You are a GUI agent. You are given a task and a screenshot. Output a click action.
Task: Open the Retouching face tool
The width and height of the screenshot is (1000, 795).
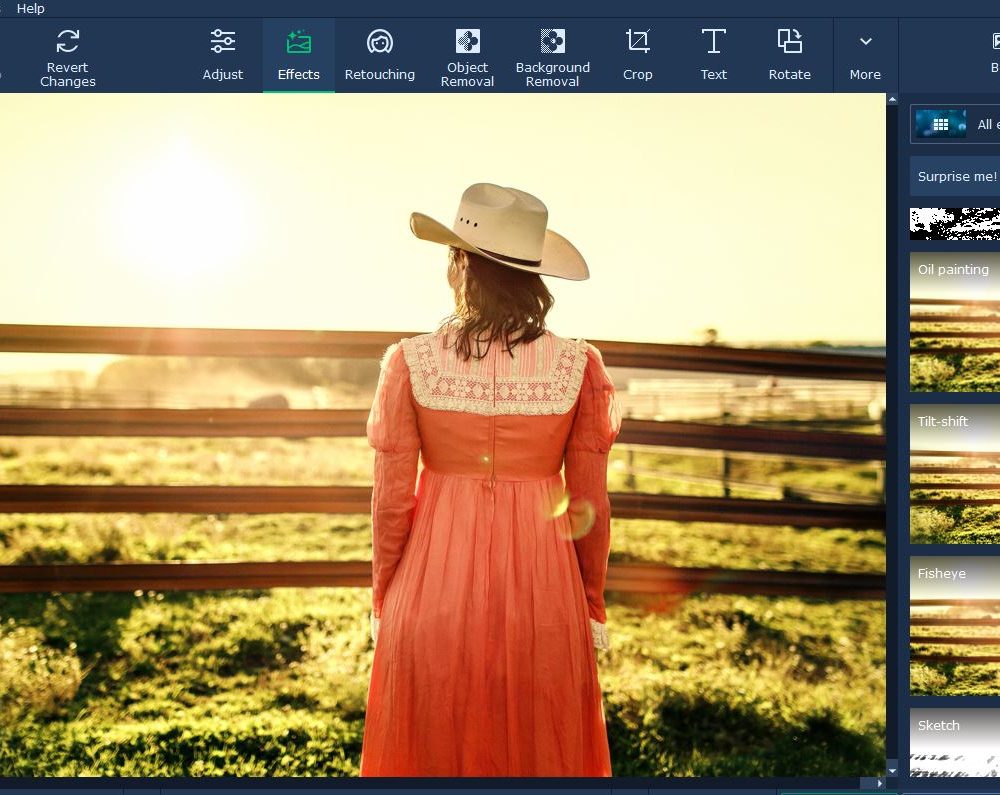pos(379,42)
